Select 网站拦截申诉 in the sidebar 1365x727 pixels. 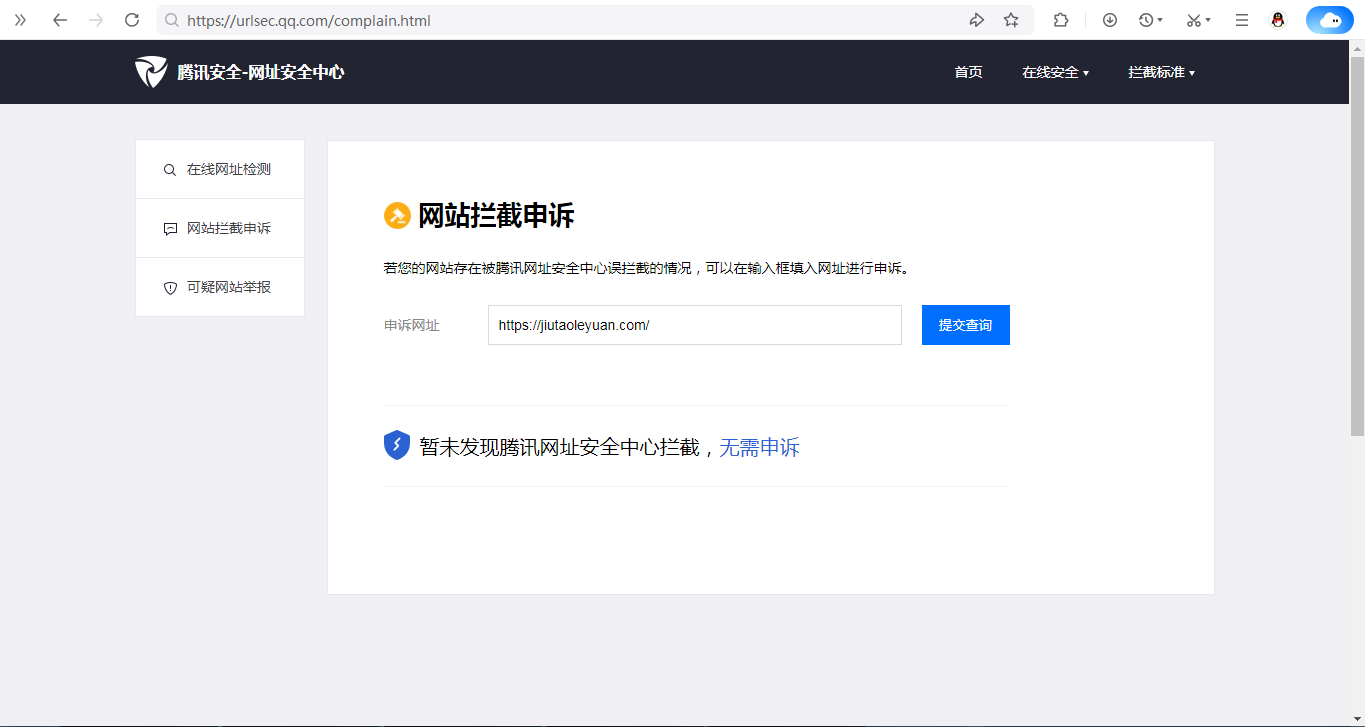(220, 228)
